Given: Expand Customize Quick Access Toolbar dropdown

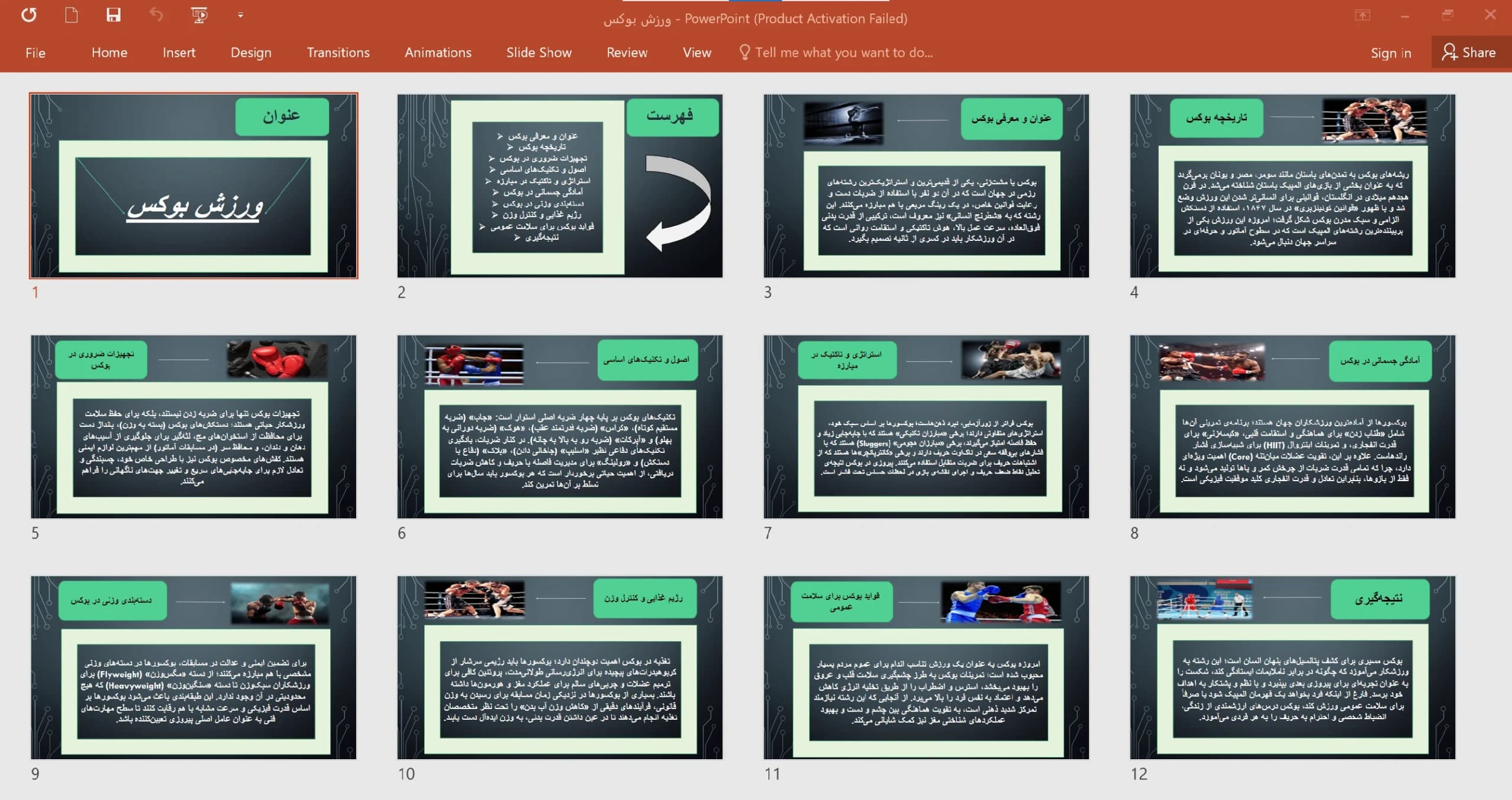Looking at the screenshot, I should (x=240, y=15).
